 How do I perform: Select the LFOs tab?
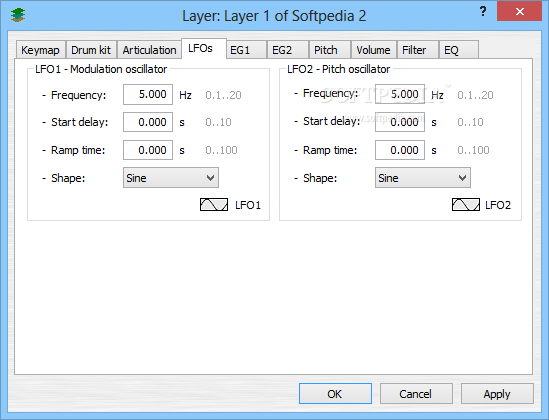[204, 48]
